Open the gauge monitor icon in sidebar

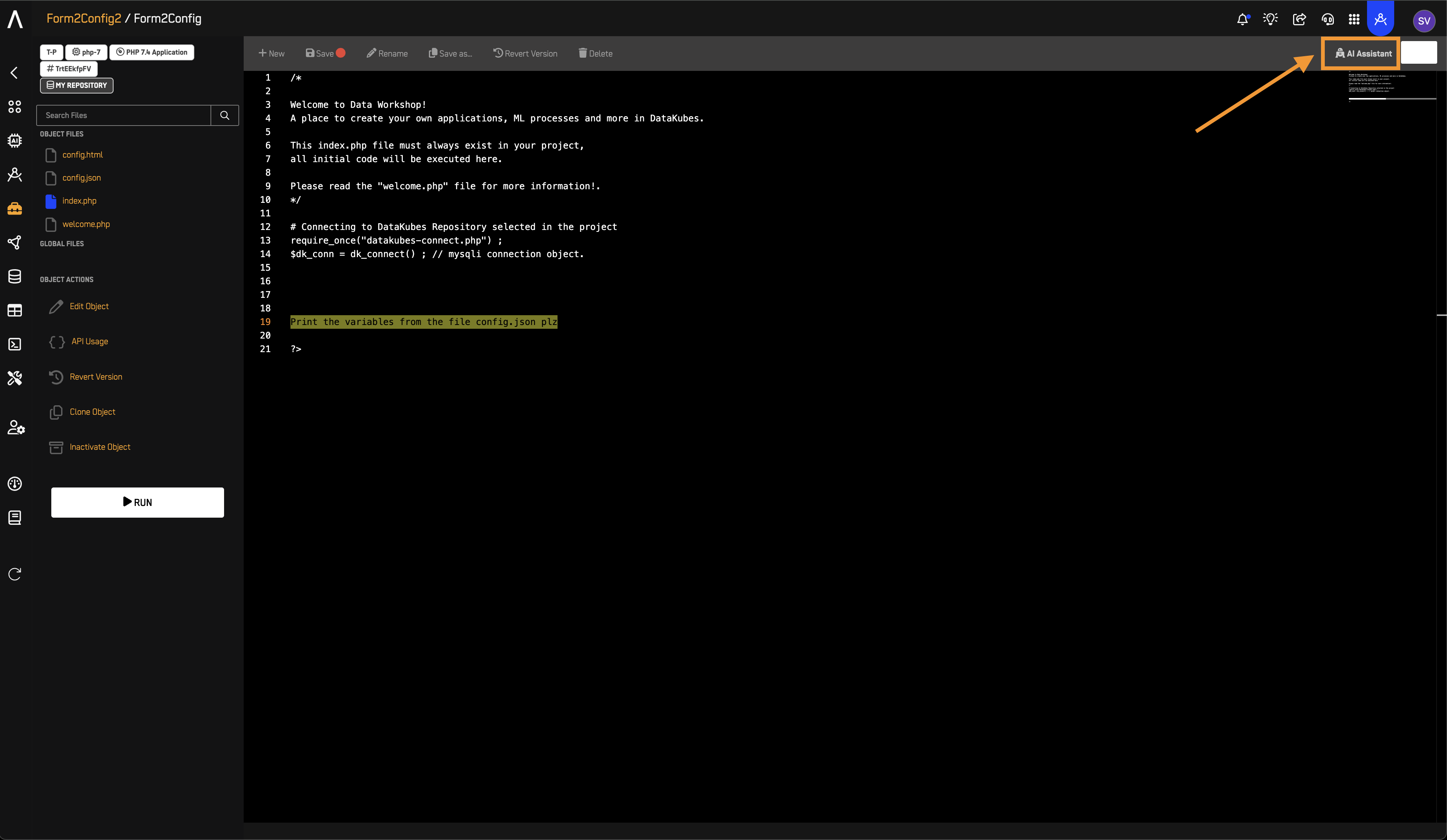tap(15, 484)
